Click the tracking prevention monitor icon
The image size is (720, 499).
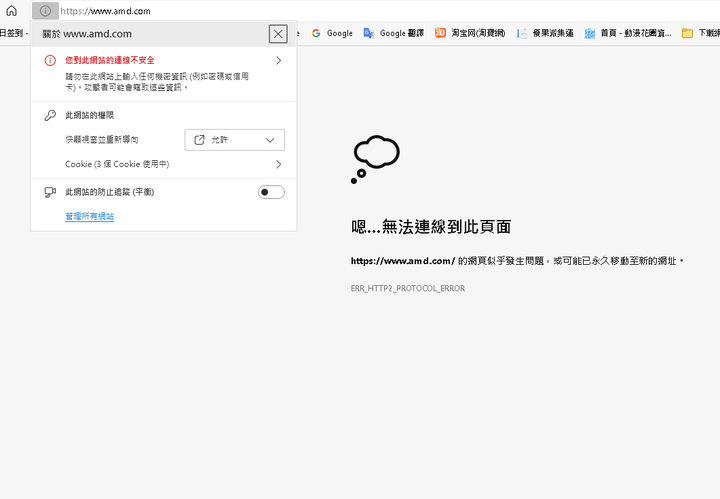tap(50, 192)
